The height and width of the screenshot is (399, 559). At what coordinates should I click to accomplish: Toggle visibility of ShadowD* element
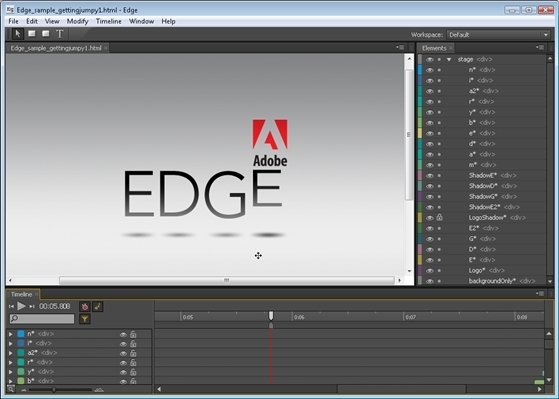click(x=430, y=186)
